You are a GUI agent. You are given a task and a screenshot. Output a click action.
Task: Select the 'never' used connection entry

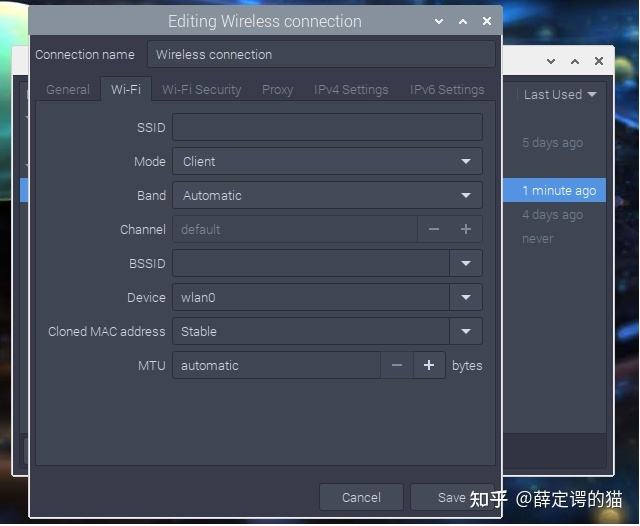tap(538, 238)
